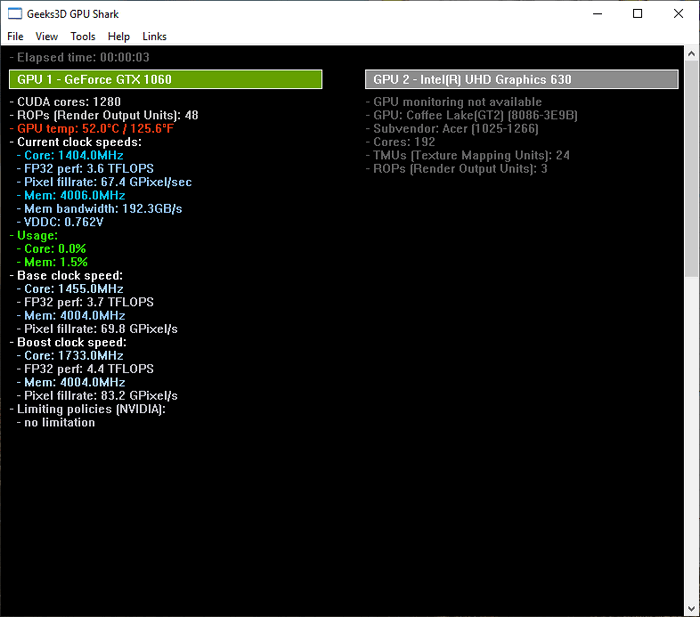This screenshot has height=617, width=700.
Task: Click the current Core 1404.0MHz clock line
Action: pyautogui.click(x=68, y=156)
